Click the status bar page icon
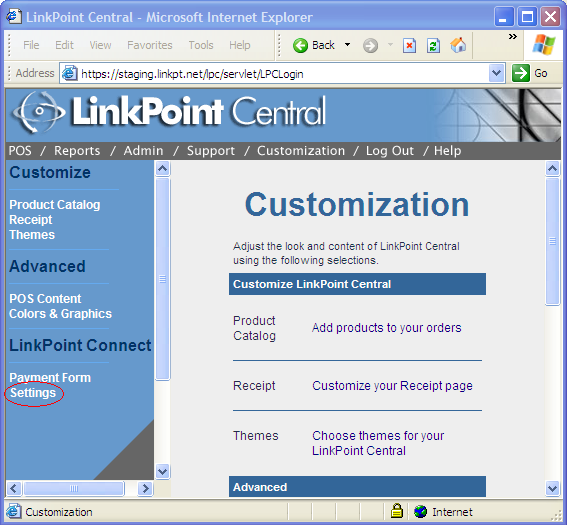This screenshot has height=525, width=567. tap(13, 512)
